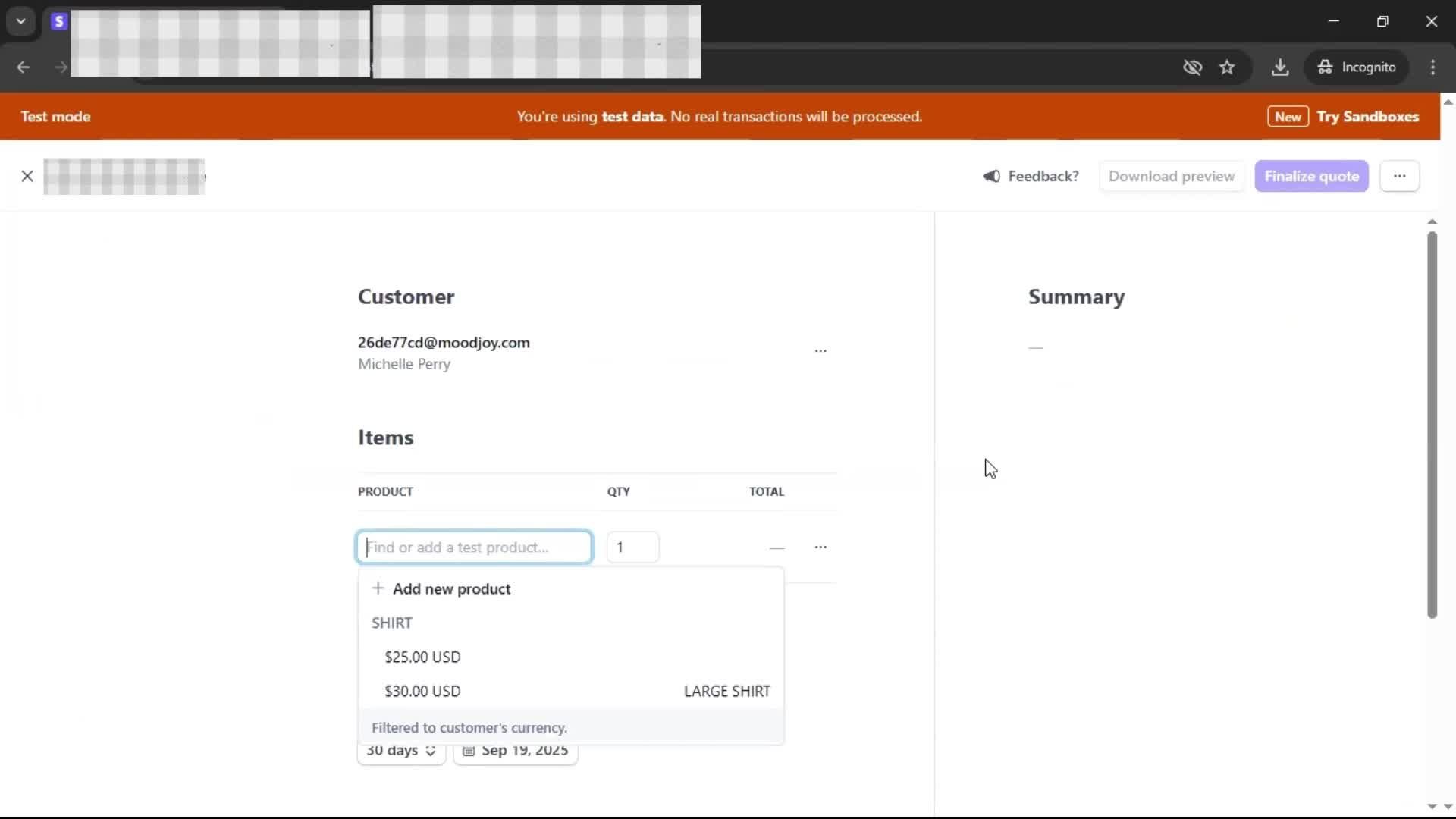Click the Feedback megaphone icon
The image size is (1456, 819).
(x=991, y=177)
